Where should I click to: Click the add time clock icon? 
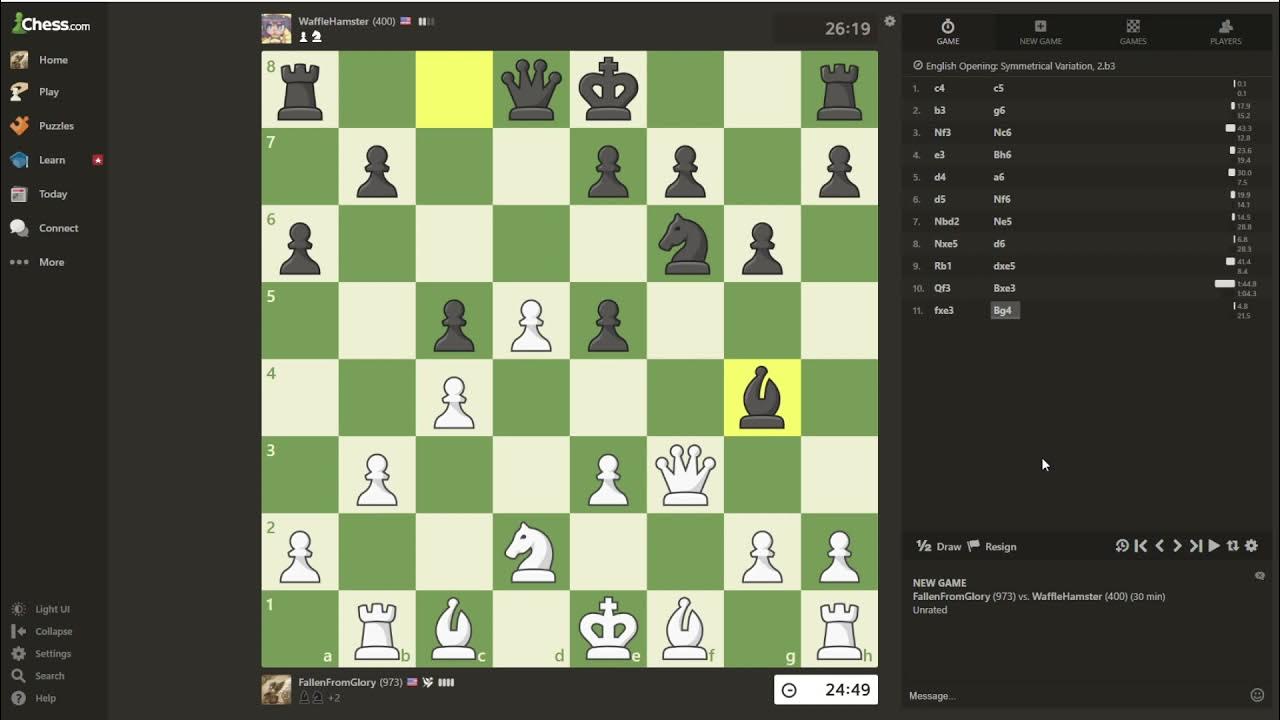click(1122, 546)
